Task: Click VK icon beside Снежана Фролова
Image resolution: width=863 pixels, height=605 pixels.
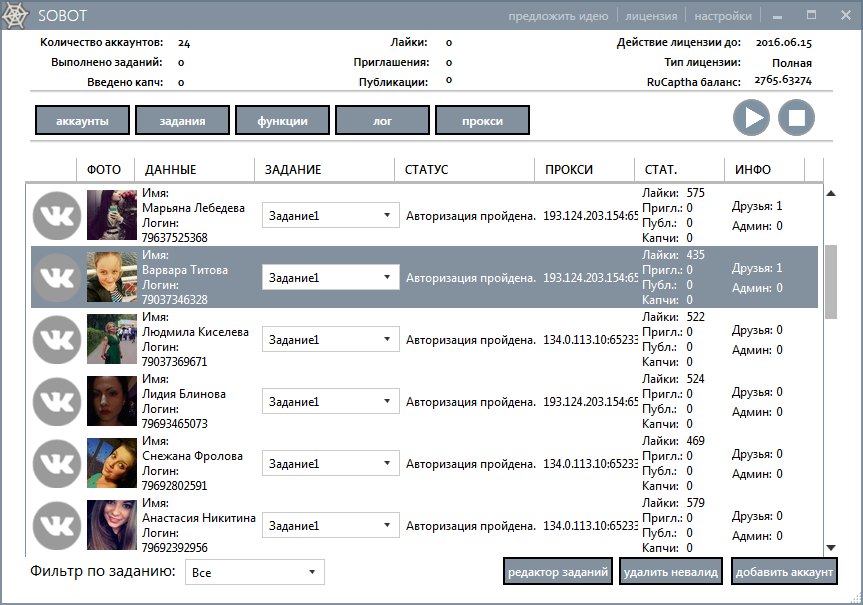Action: 58,464
